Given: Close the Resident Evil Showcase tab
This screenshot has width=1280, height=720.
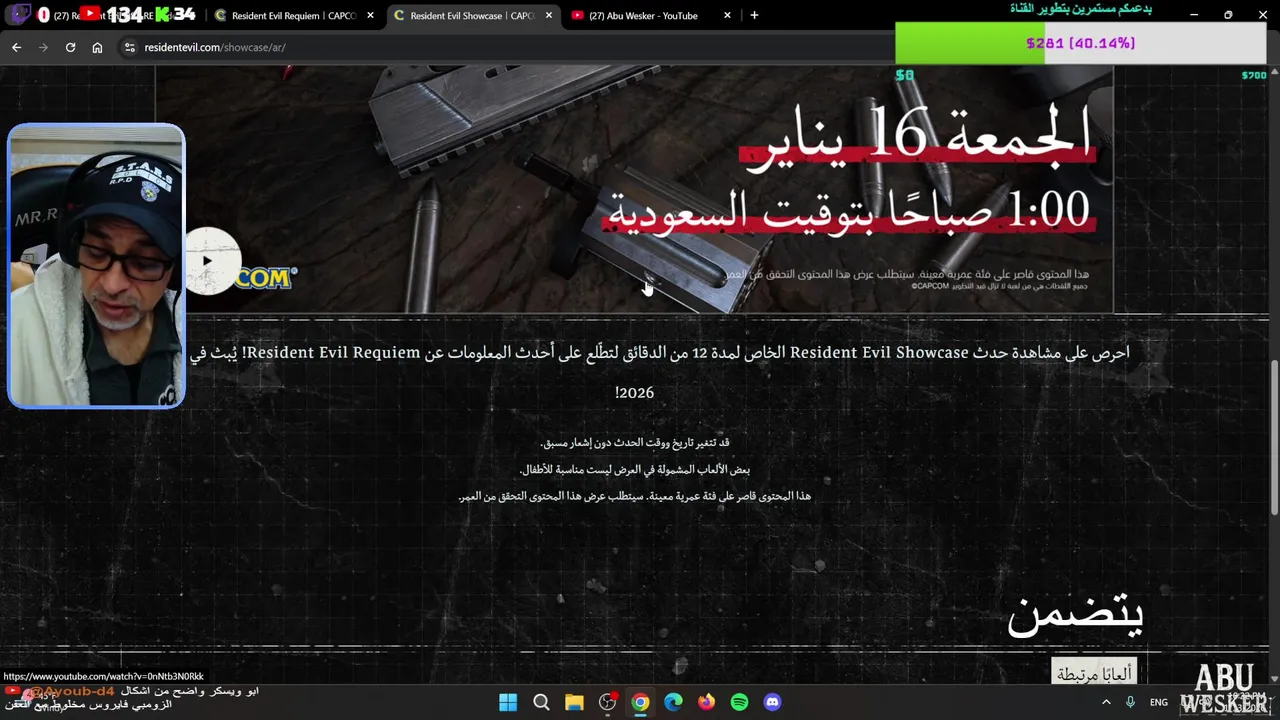Looking at the screenshot, I should 548,16.
